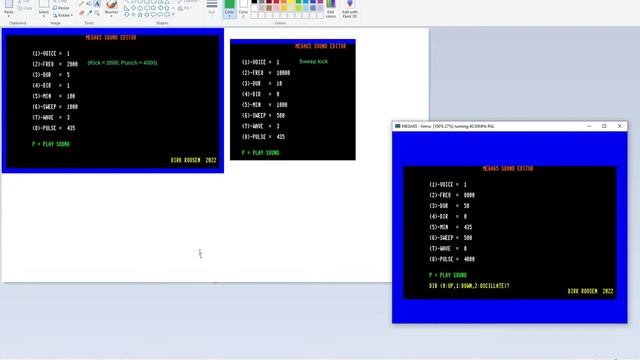Open the Select dropdown arrow
This screenshot has height=360, width=640.
(44, 16)
